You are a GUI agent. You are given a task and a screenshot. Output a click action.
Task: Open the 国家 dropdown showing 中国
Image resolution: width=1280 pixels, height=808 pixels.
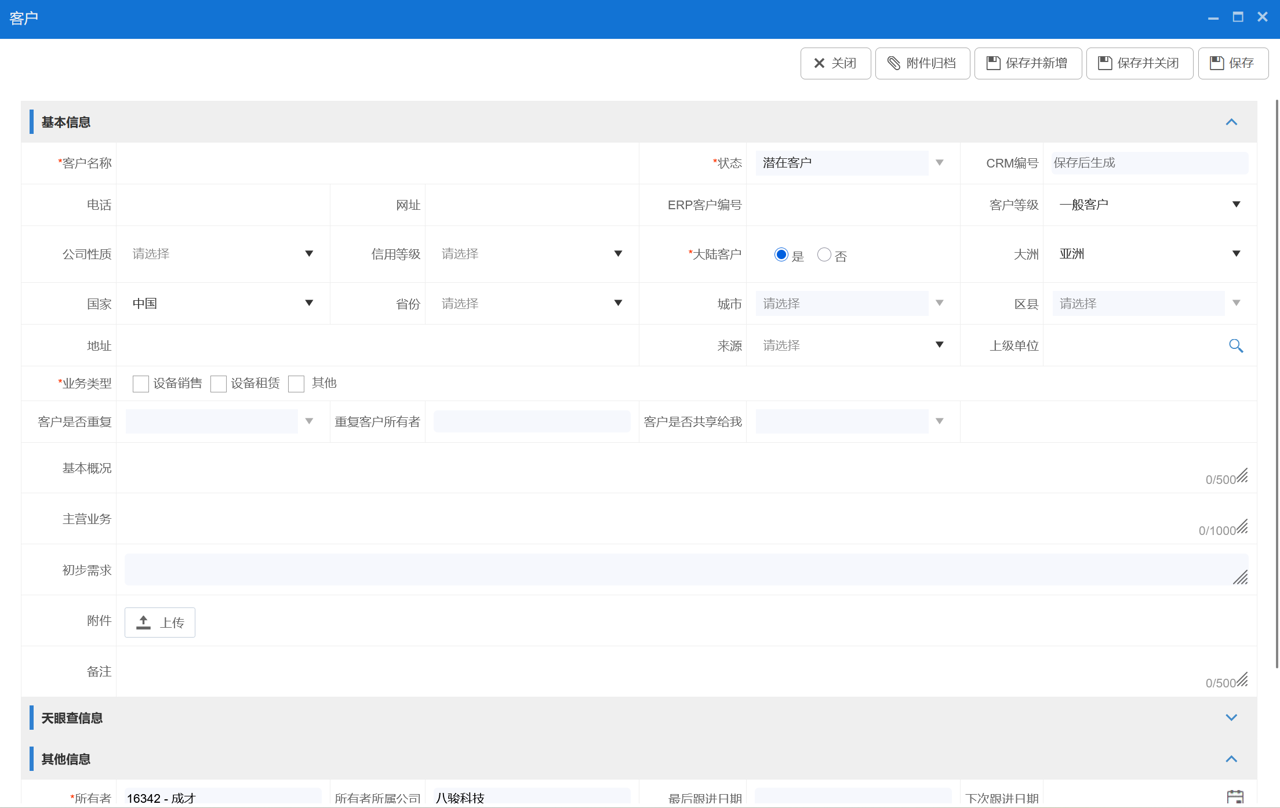222,303
